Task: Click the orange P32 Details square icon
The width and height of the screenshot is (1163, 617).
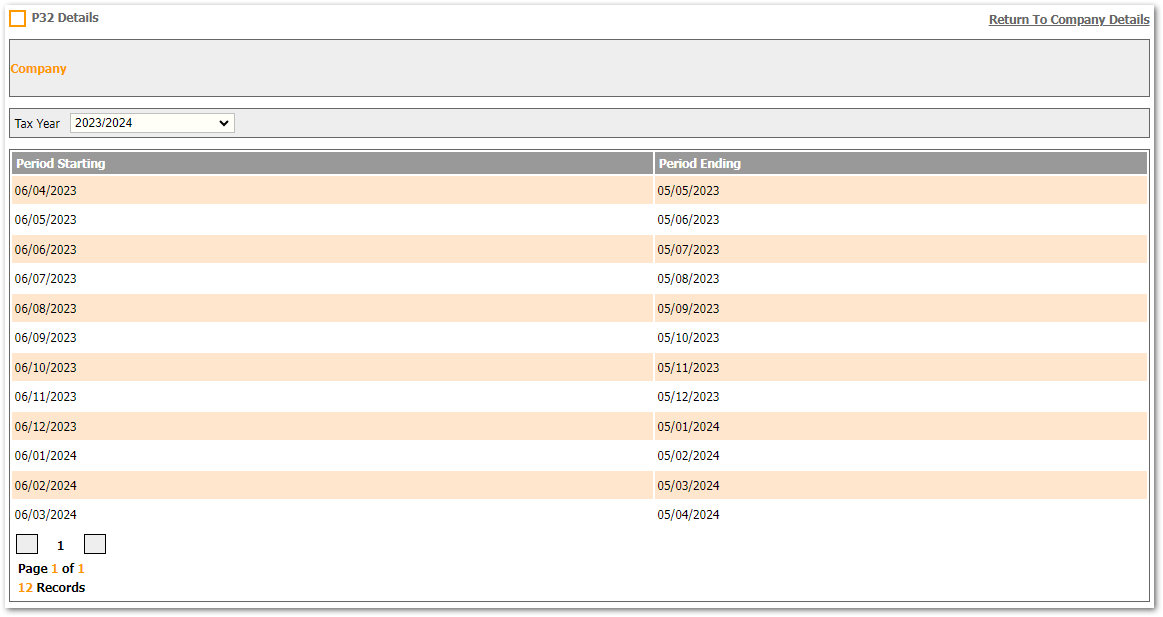Action: (17, 18)
